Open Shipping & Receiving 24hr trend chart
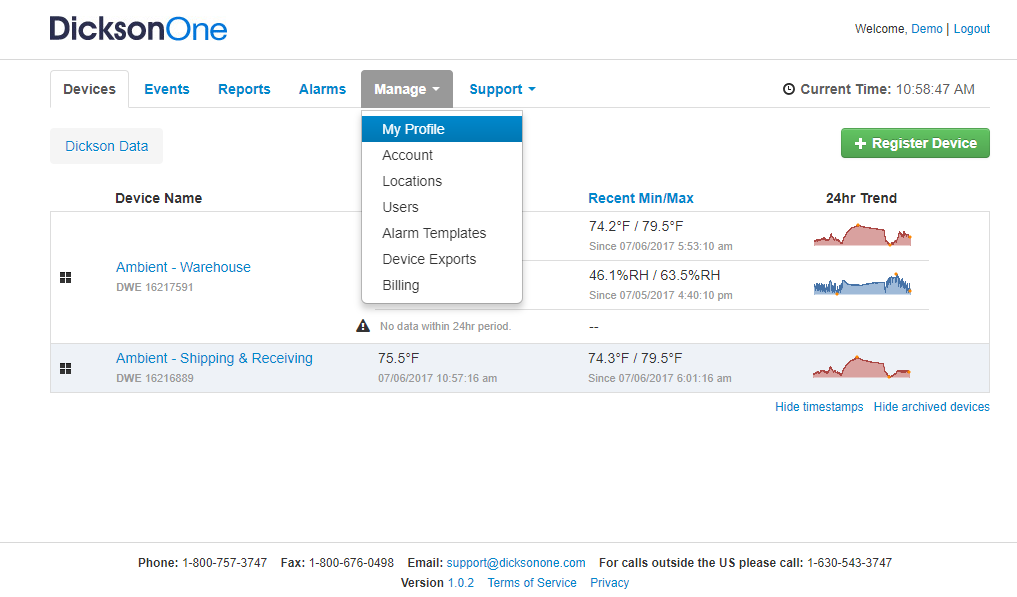1017x597 pixels. (861, 367)
